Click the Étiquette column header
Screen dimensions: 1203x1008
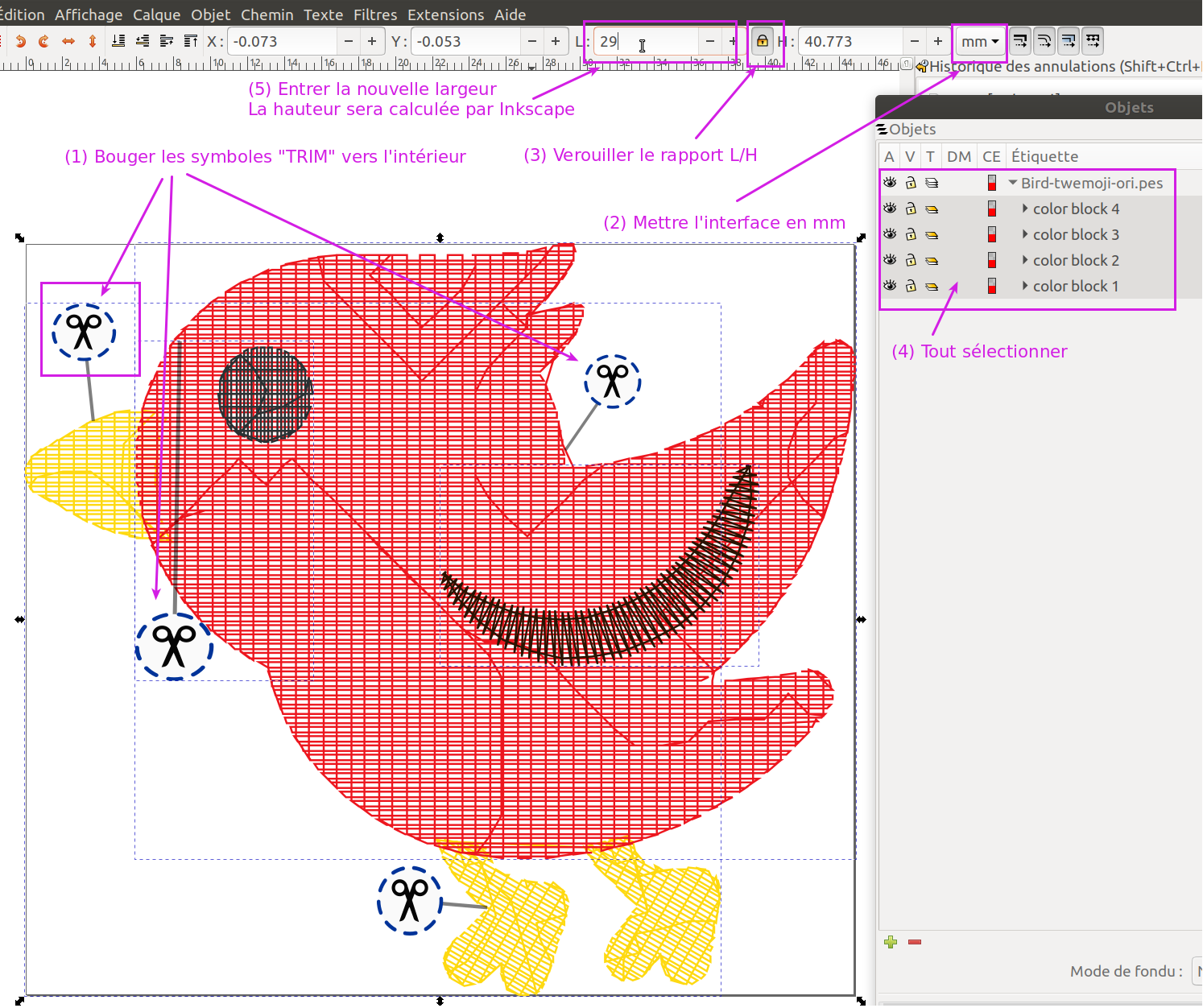click(1044, 156)
